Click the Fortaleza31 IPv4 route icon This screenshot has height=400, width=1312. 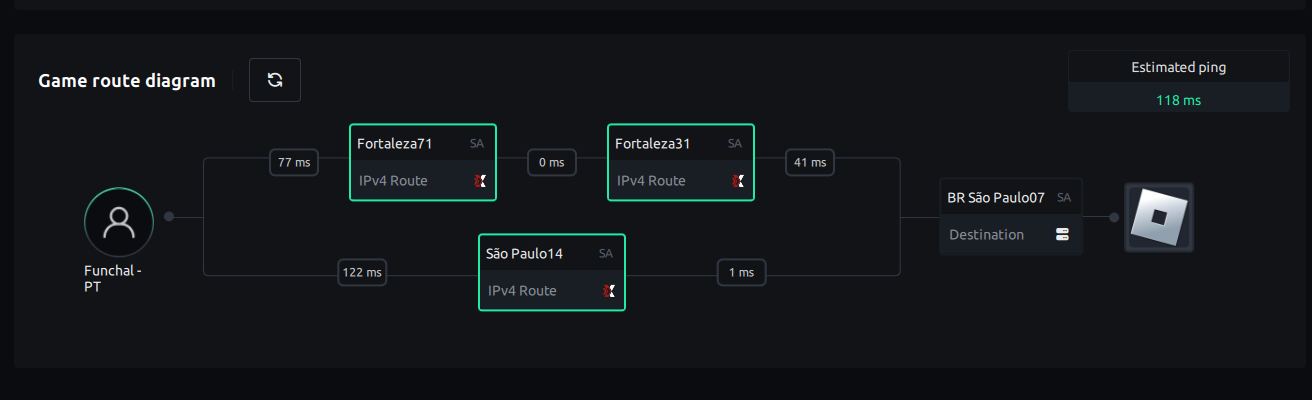[738, 181]
